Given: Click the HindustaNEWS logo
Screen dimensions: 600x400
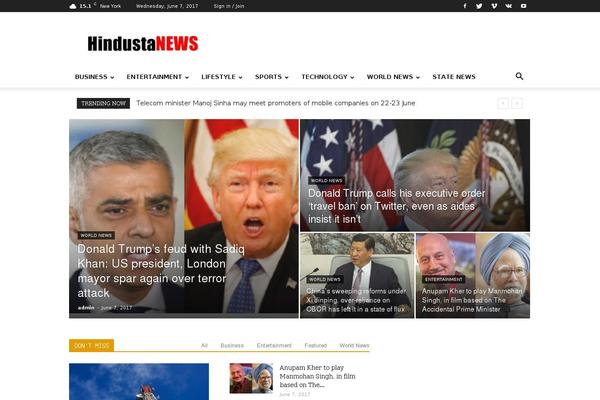Looking at the screenshot, I should point(143,43).
